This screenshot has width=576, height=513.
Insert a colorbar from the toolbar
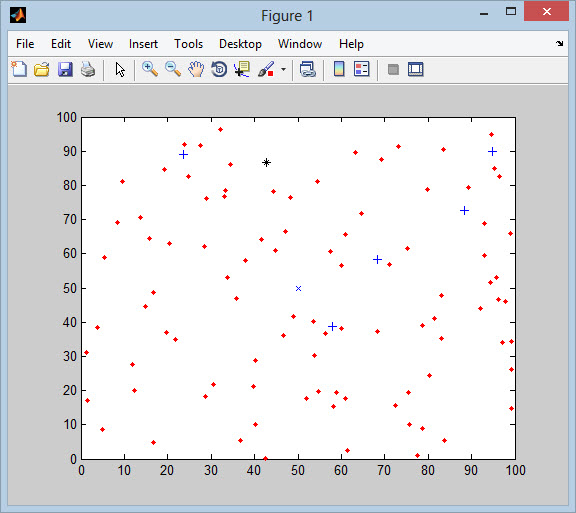pos(339,69)
